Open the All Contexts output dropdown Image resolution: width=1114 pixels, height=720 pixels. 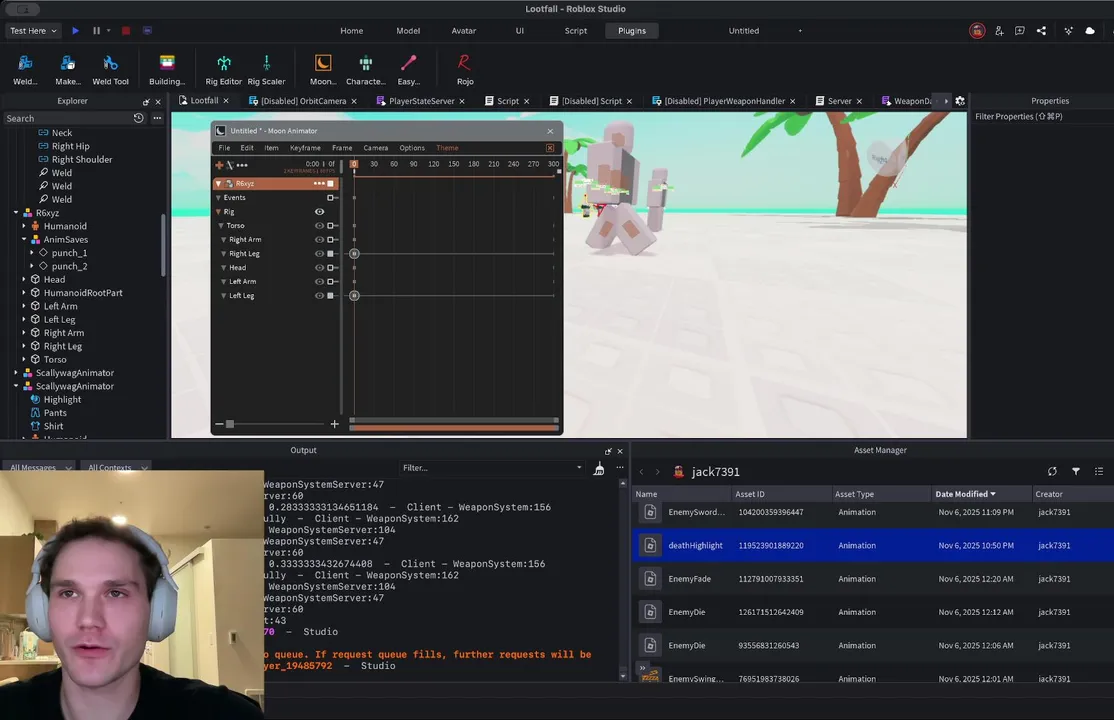tap(117, 467)
